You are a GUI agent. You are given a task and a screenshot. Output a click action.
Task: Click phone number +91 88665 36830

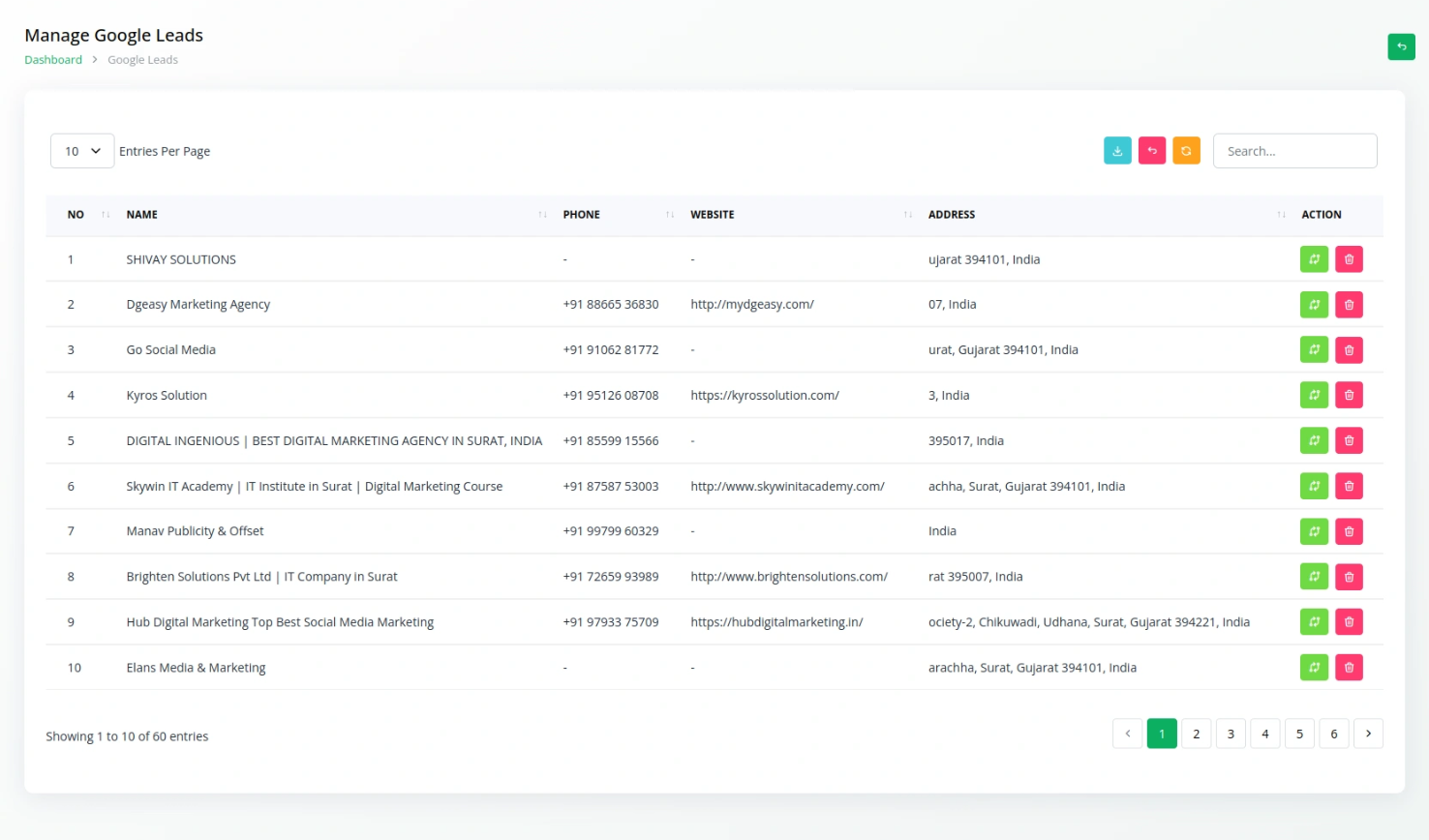coord(611,305)
